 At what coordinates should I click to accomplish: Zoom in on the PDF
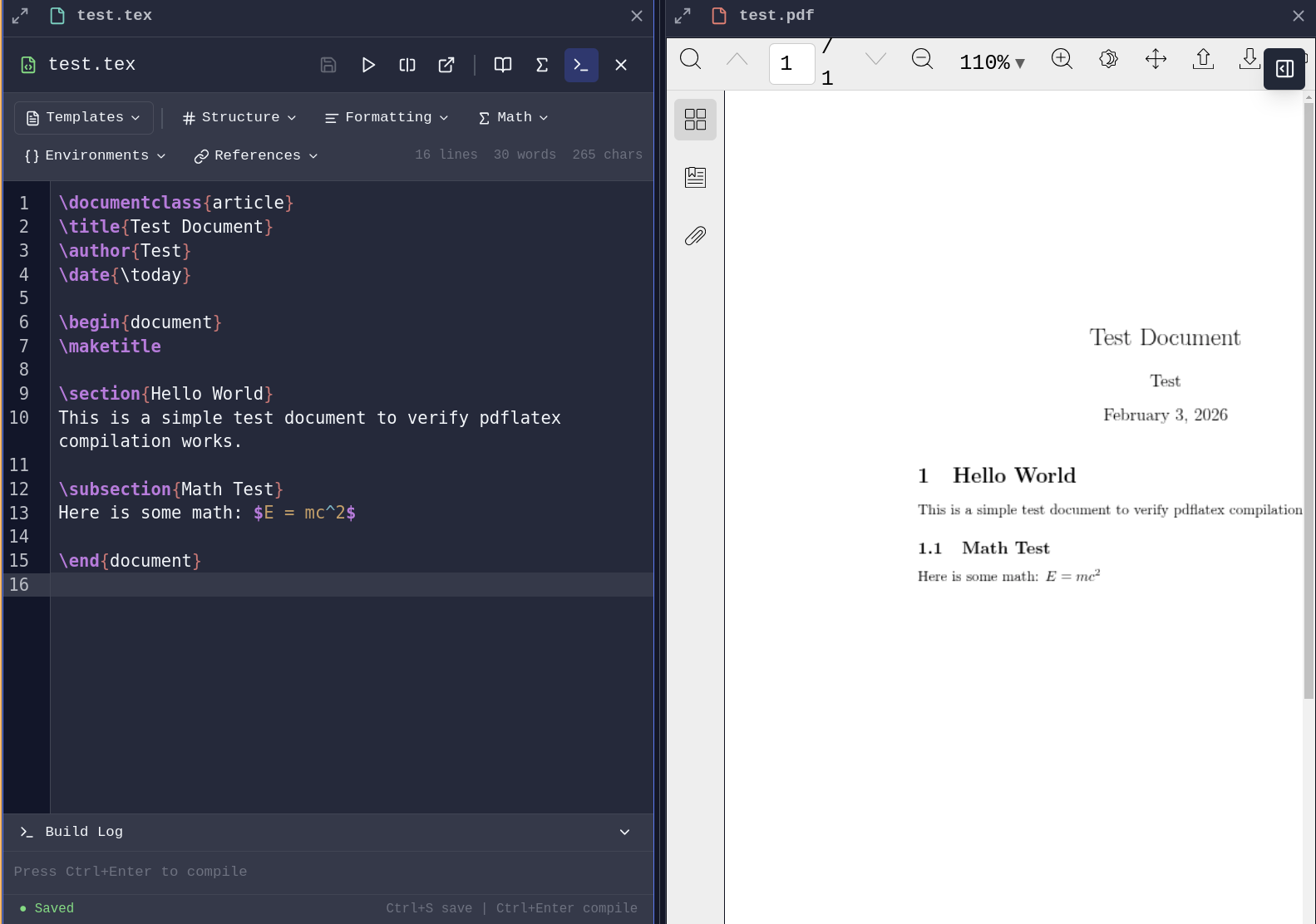click(1062, 59)
